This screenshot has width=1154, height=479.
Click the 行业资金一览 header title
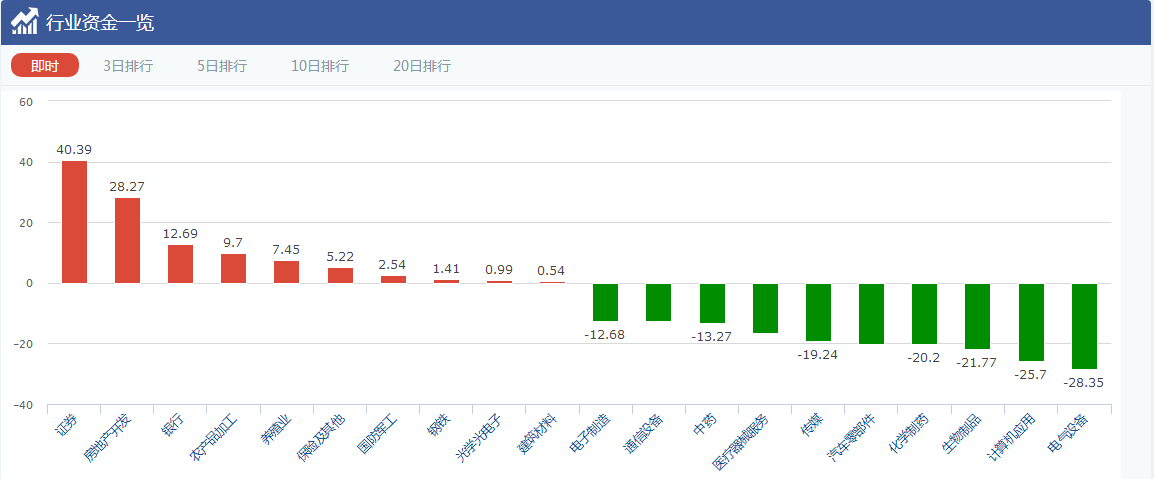point(100,22)
